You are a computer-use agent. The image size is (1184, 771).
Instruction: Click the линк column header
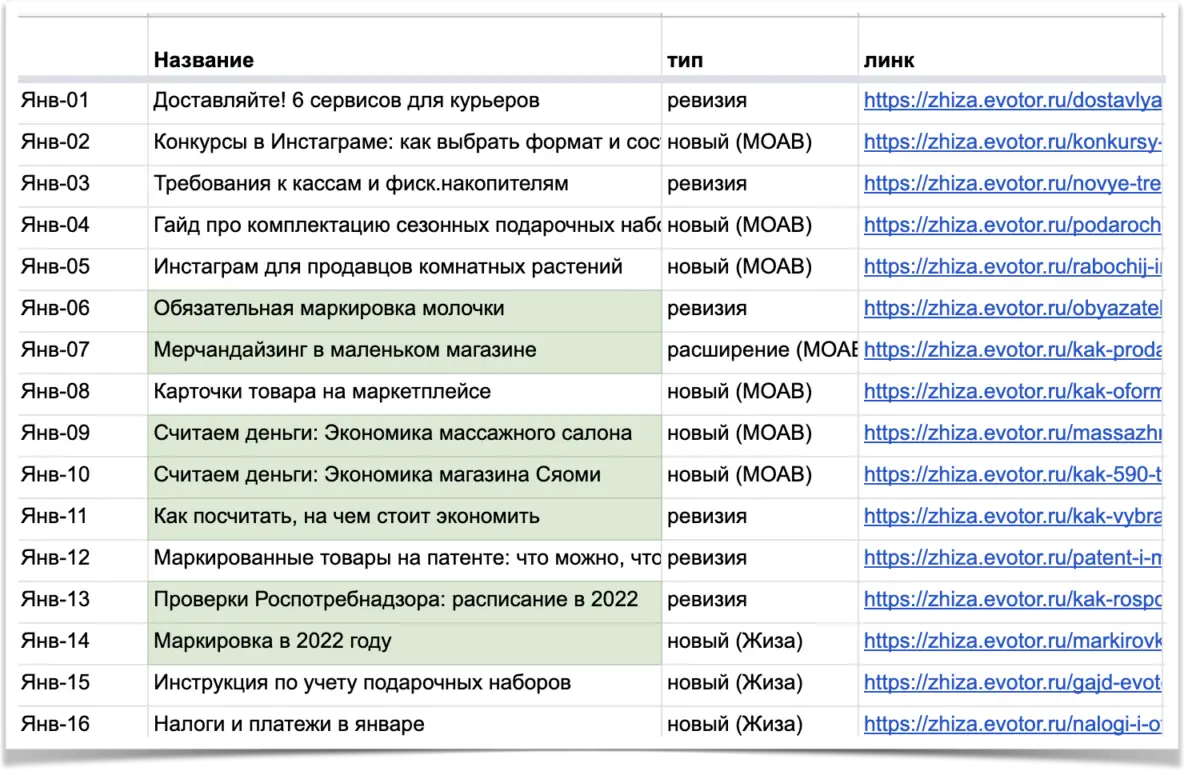click(x=889, y=60)
